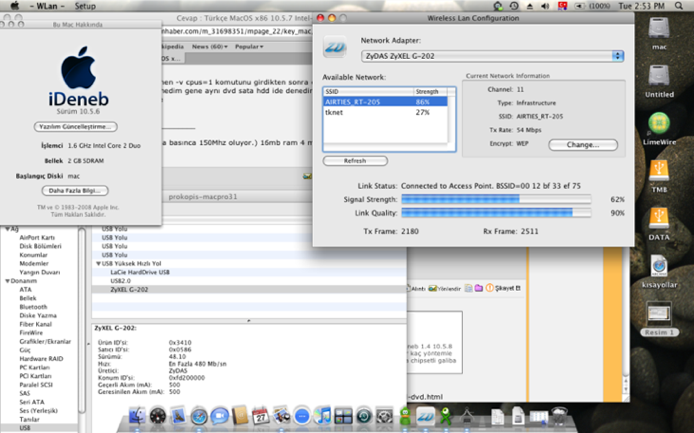Collapse the Donanım section in sidebar
The image size is (694, 433).
(8, 281)
